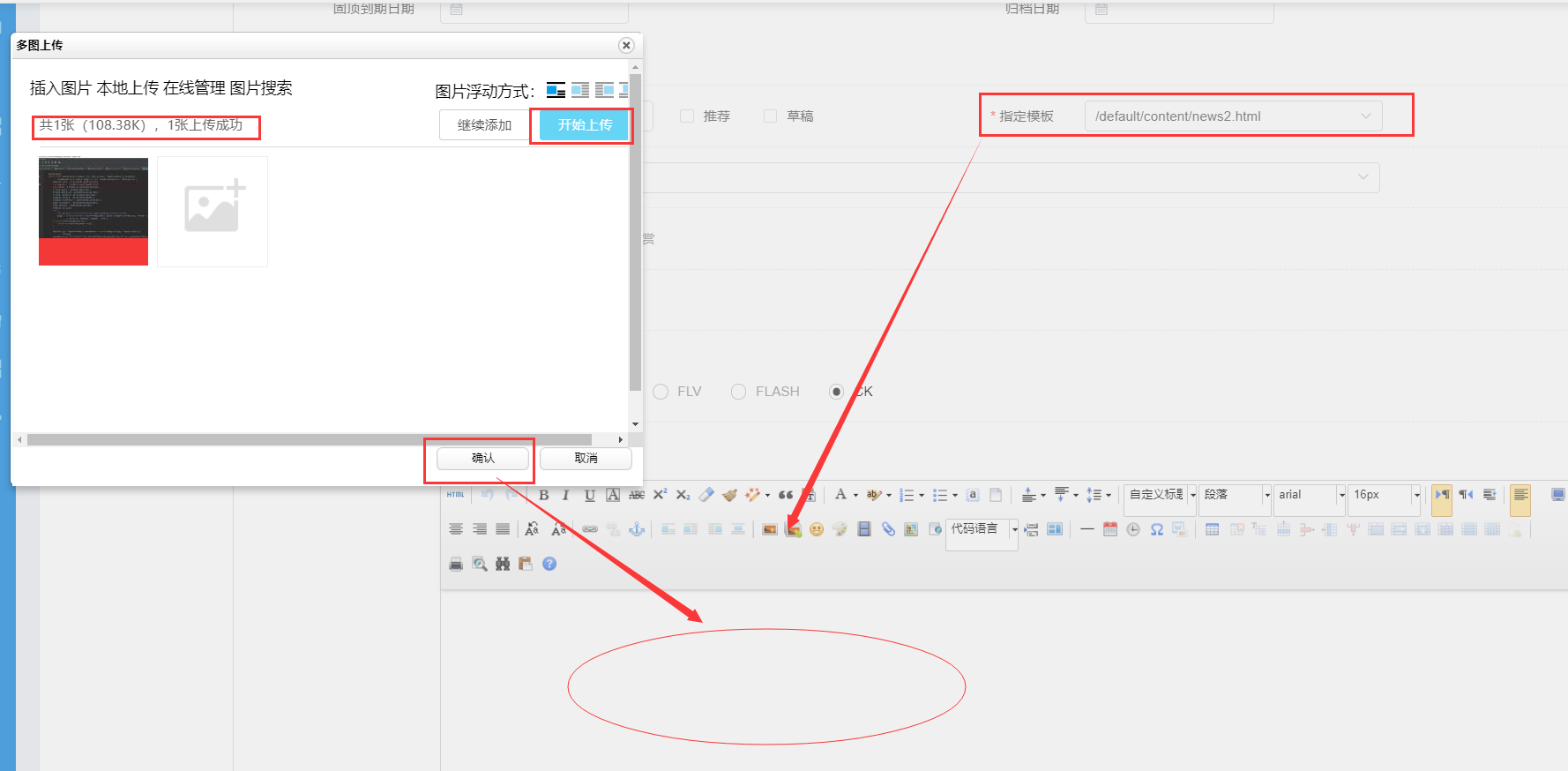
Task: Switch to the 图片搜索 tab
Action: [261, 88]
